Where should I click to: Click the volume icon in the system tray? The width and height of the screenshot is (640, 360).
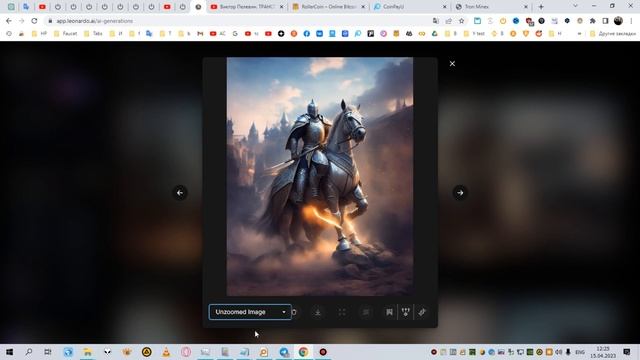[x=558, y=352]
